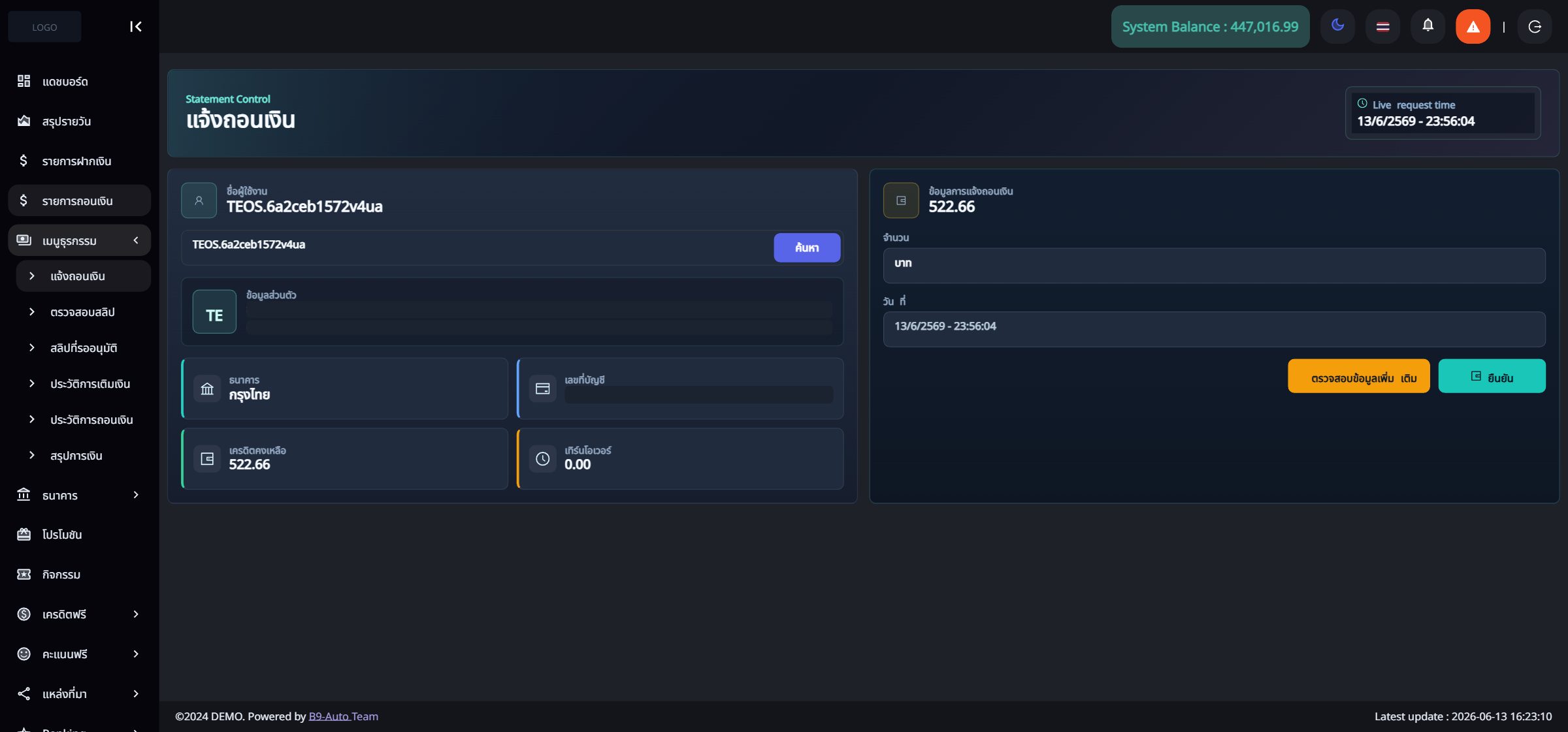Click the free points smiley icon
The image size is (1568, 732).
pyautogui.click(x=24, y=654)
